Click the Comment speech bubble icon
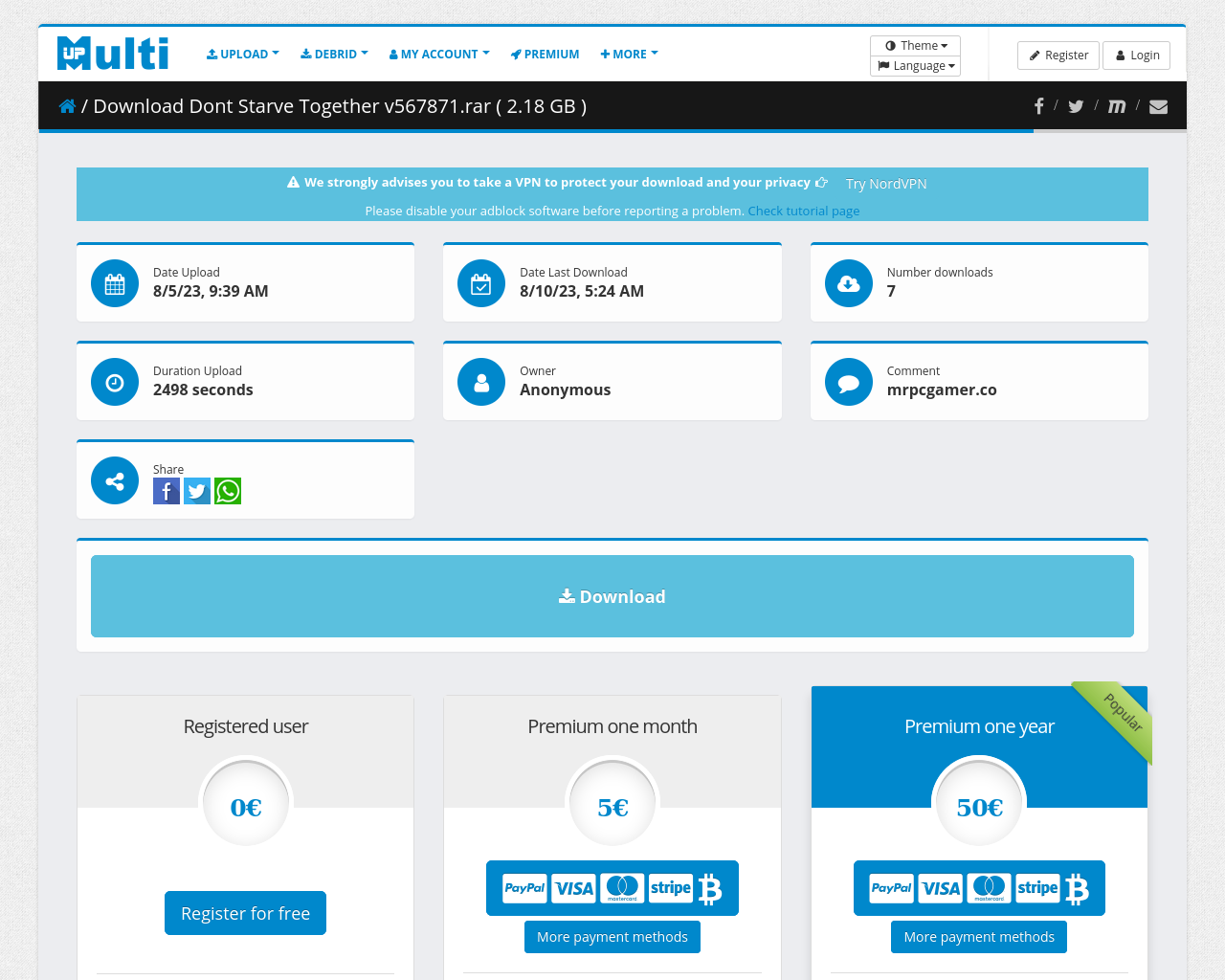Viewport: 1225px width, 980px height. pos(849,382)
